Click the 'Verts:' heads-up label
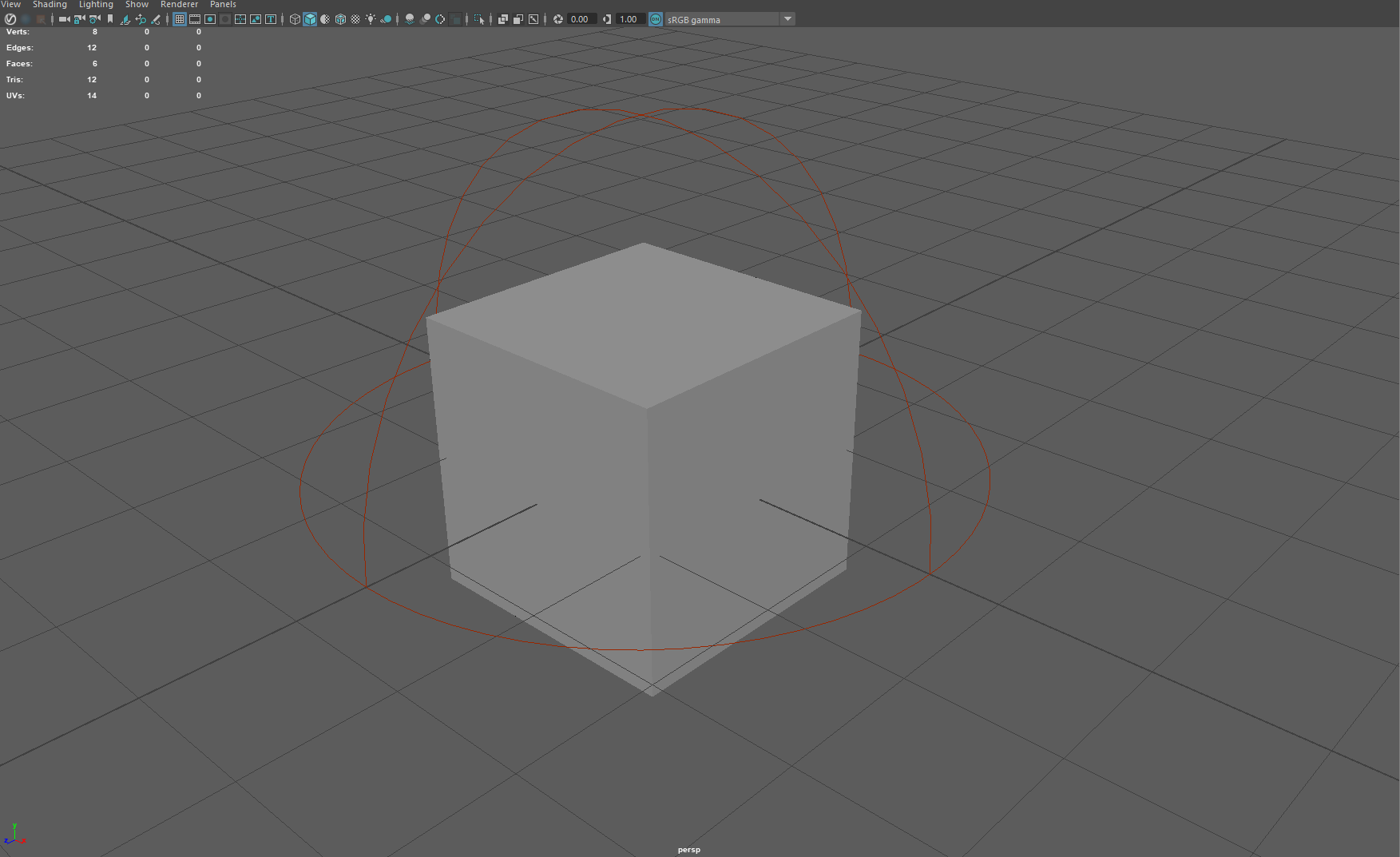Screen dimensions: 1400x857 pyautogui.click(x=18, y=32)
